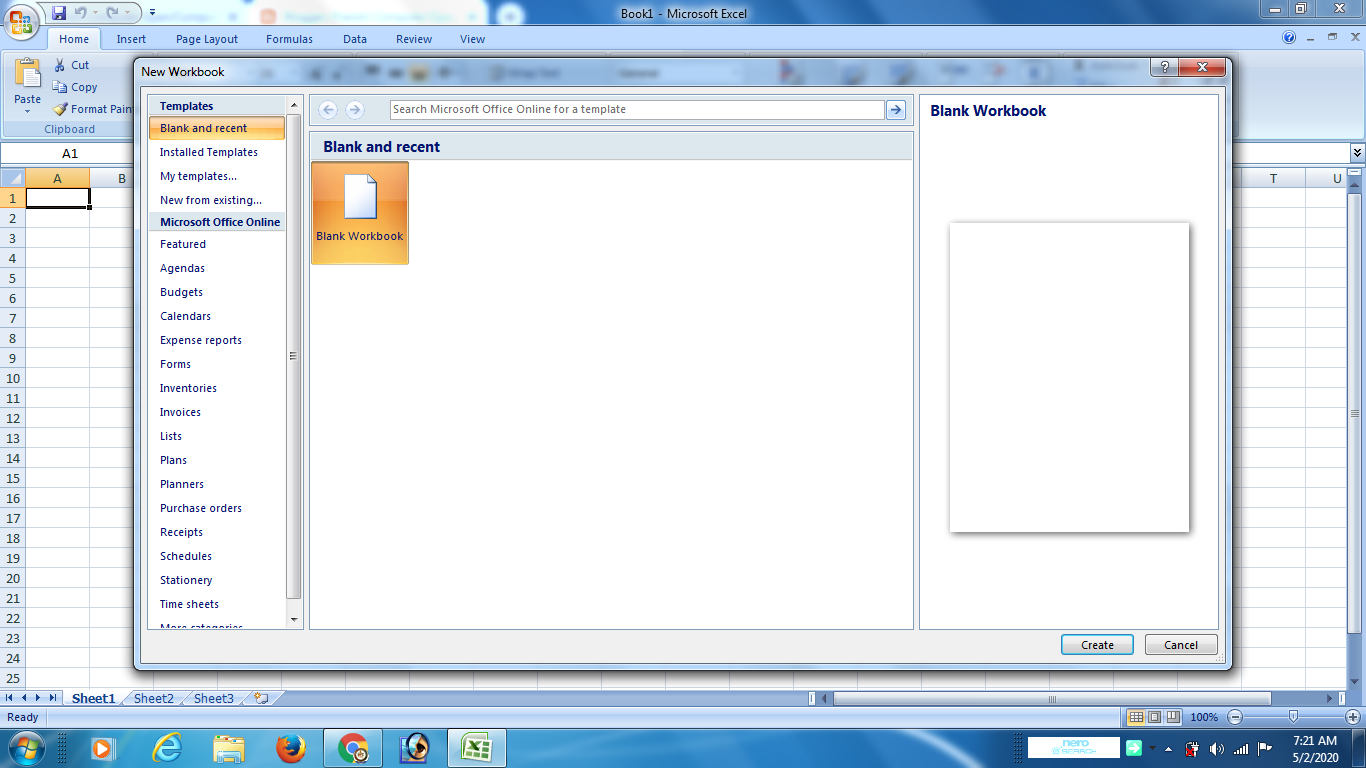Image resolution: width=1366 pixels, height=768 pixels.
Task: Select the Plans template category
Action: coord(216,460)
